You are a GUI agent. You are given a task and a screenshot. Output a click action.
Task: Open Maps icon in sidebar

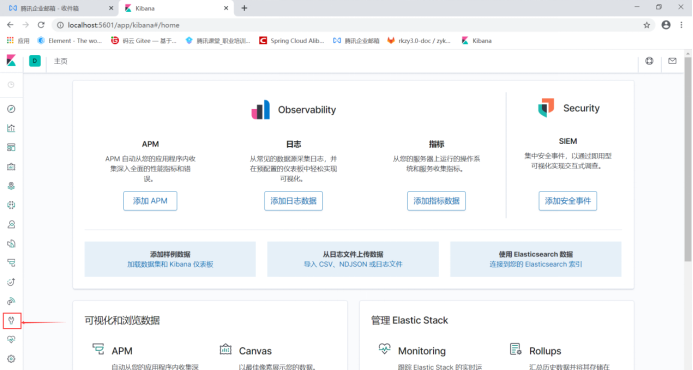tap(11, 186)
